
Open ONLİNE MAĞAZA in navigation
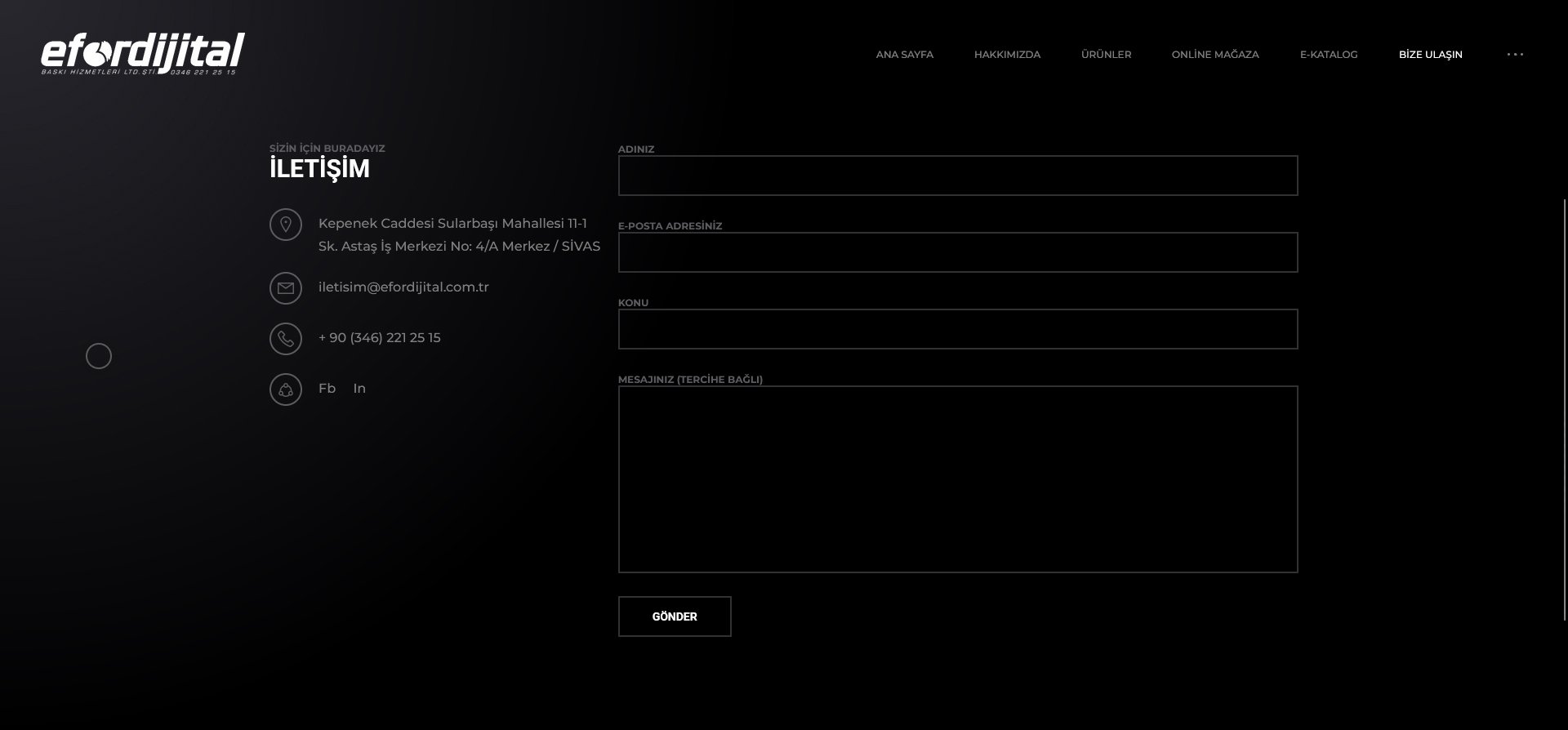pos(1215,55)
